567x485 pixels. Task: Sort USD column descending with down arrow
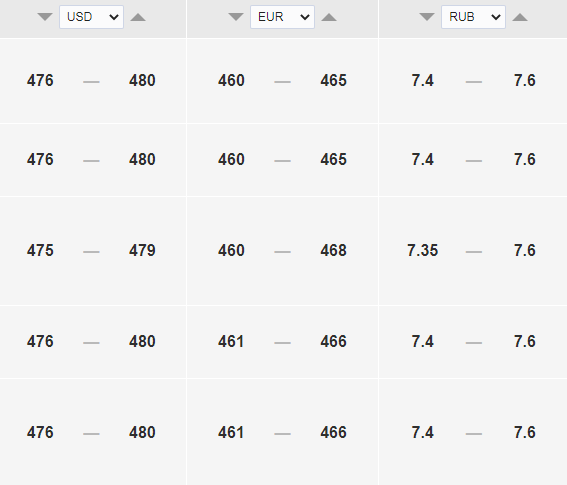tap(45, 17)
